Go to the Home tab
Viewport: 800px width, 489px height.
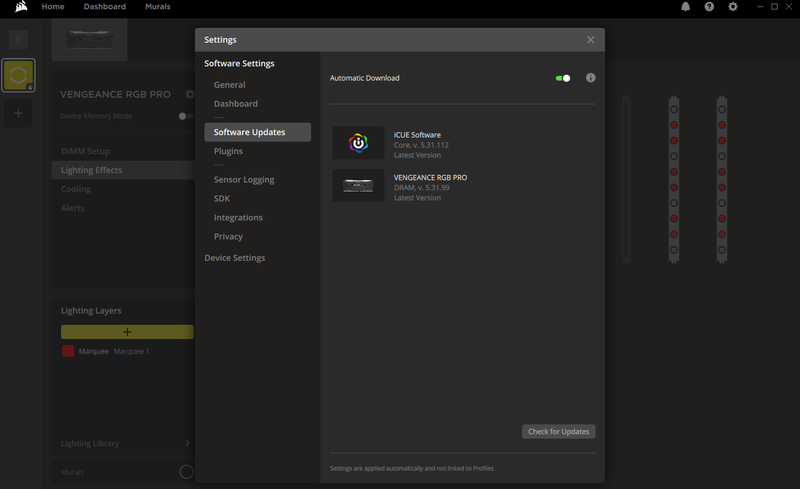[53, 7]
